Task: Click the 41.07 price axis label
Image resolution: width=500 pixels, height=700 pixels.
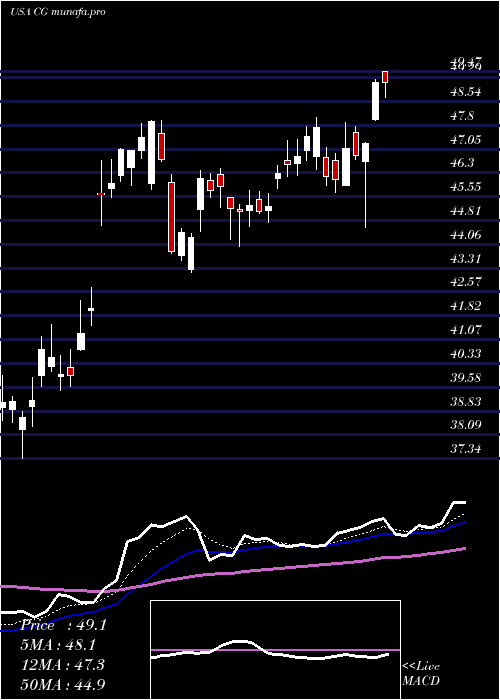Action: pyautogui.click(x=466, y=330)
